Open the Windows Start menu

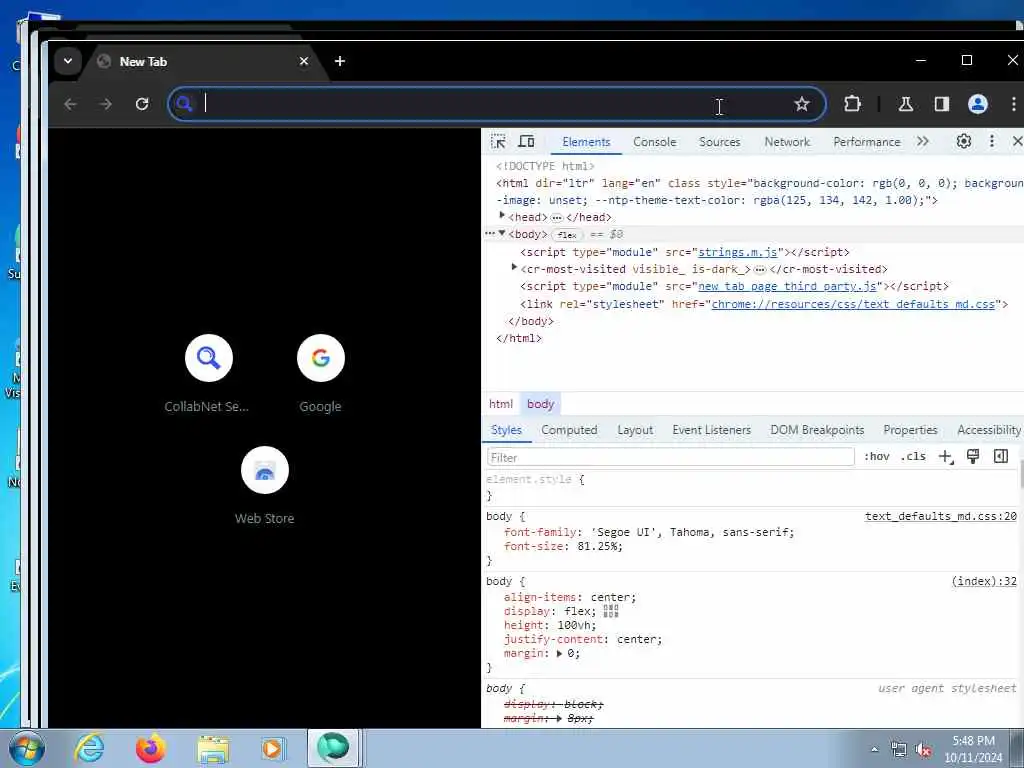tap(26, 748)
